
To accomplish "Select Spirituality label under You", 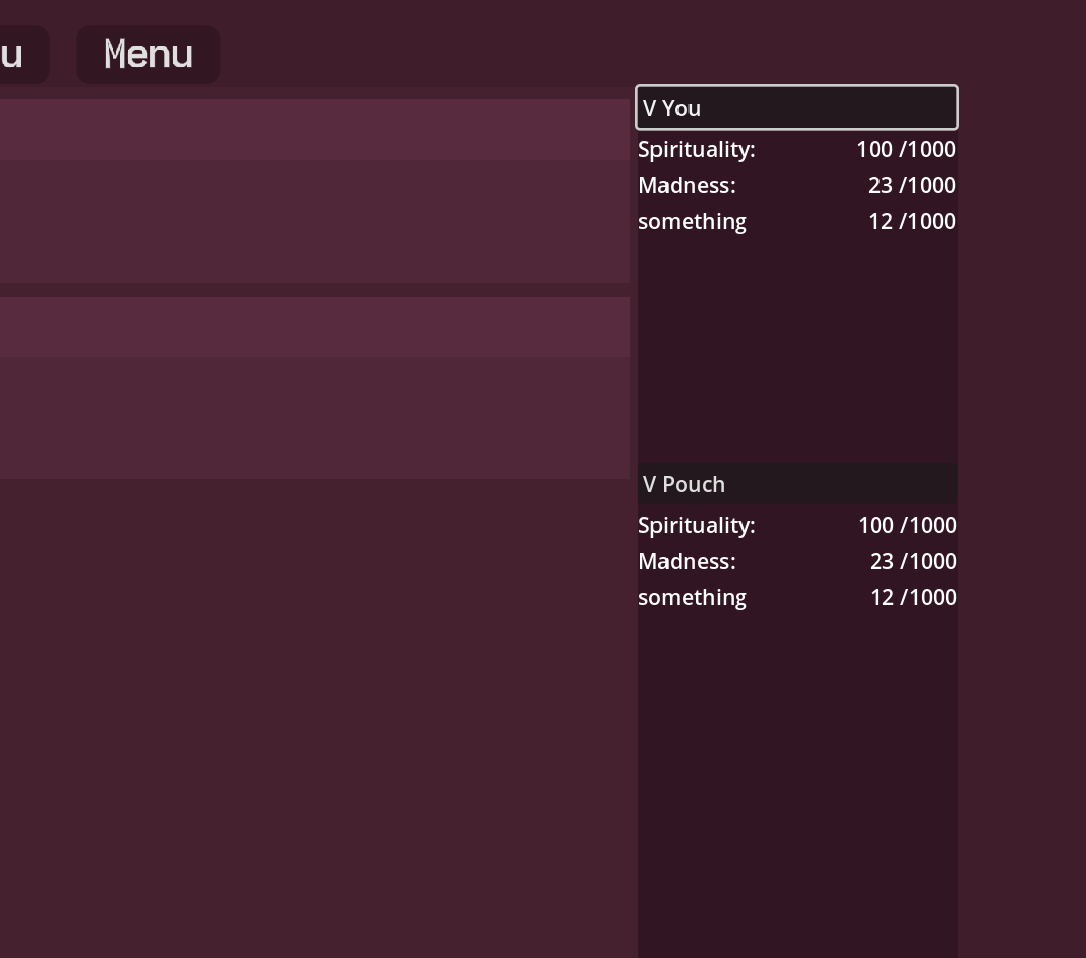I will click(x=697, y=149).
